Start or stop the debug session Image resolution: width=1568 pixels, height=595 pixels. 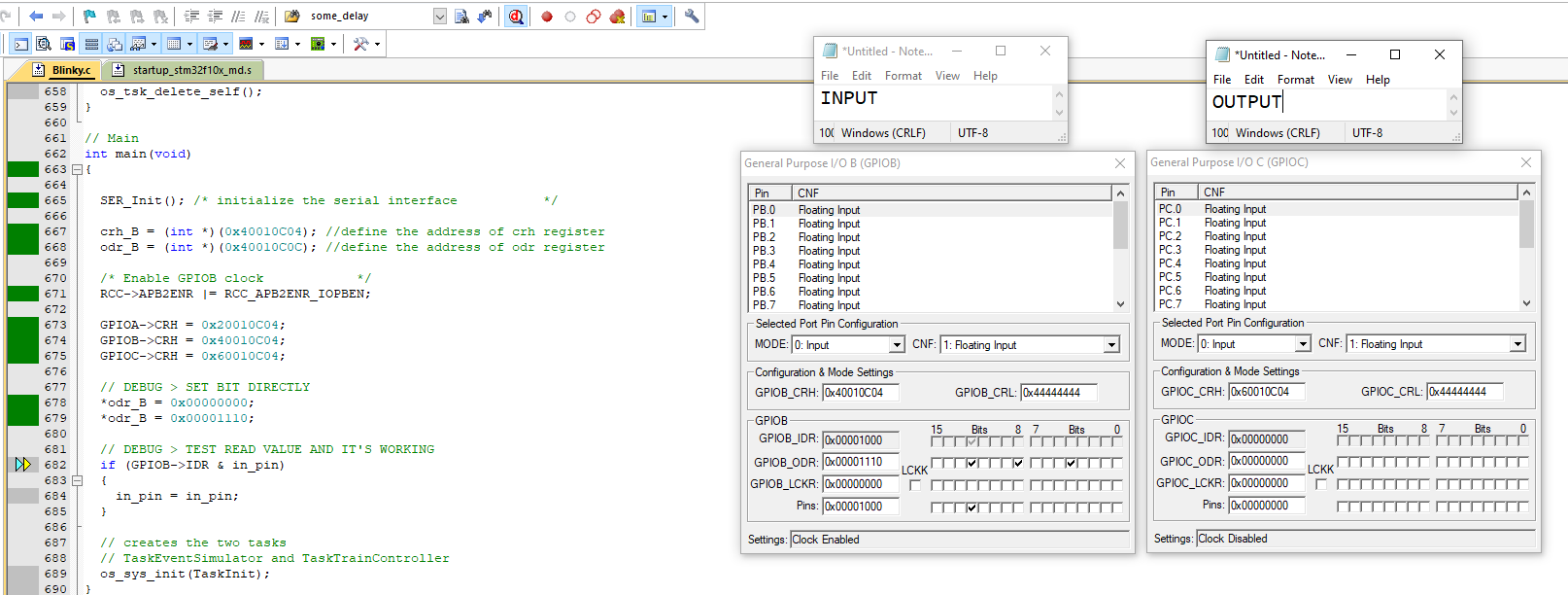pyautogui.click(x=516, y=17)
